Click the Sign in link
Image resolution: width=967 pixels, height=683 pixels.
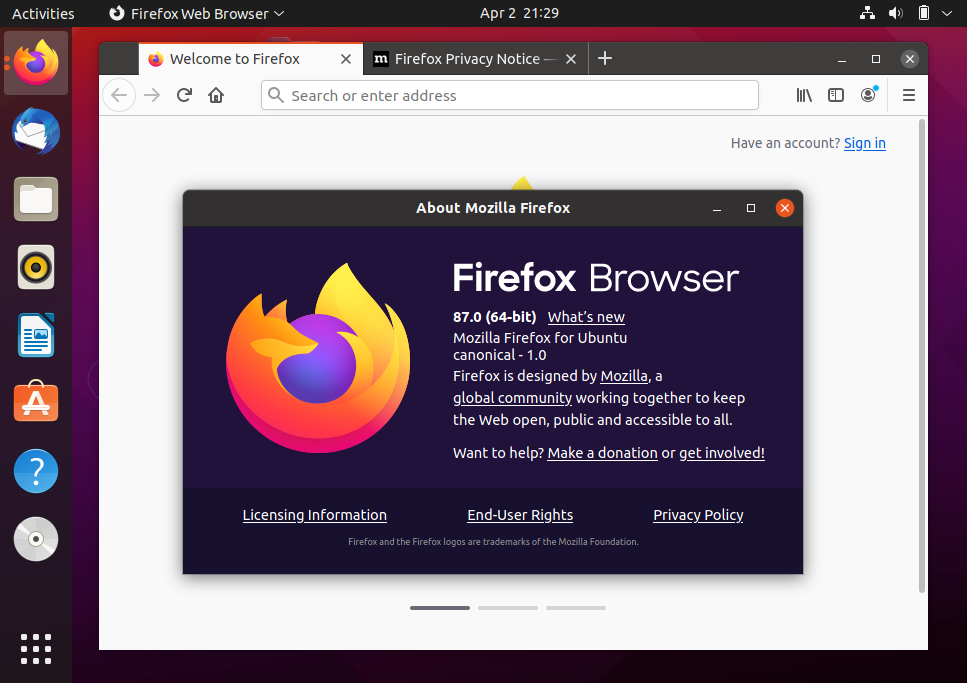(864, 143)
